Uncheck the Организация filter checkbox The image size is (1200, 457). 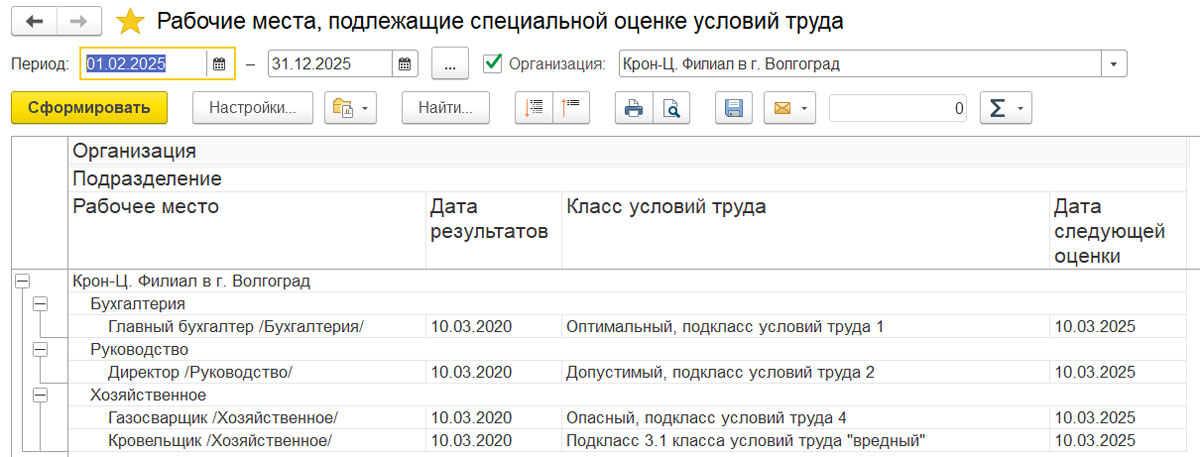coord(492,63)
